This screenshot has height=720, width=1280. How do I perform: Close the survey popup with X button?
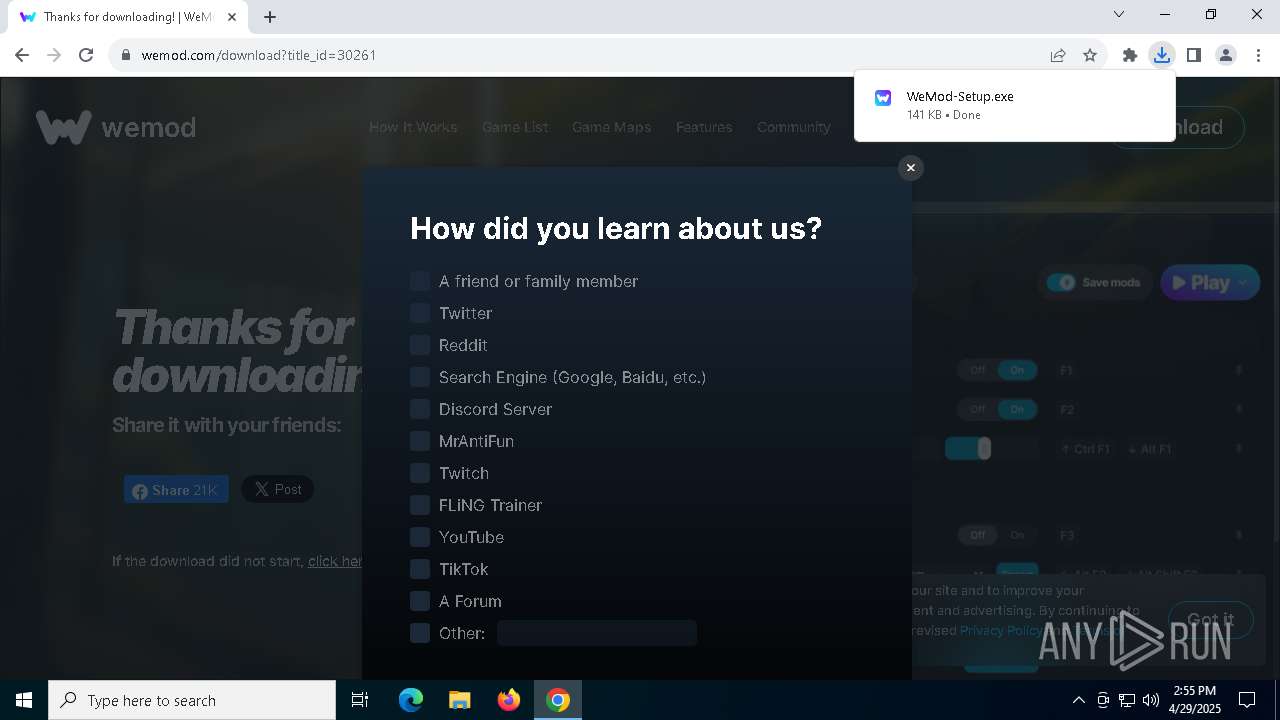point(910,168)
